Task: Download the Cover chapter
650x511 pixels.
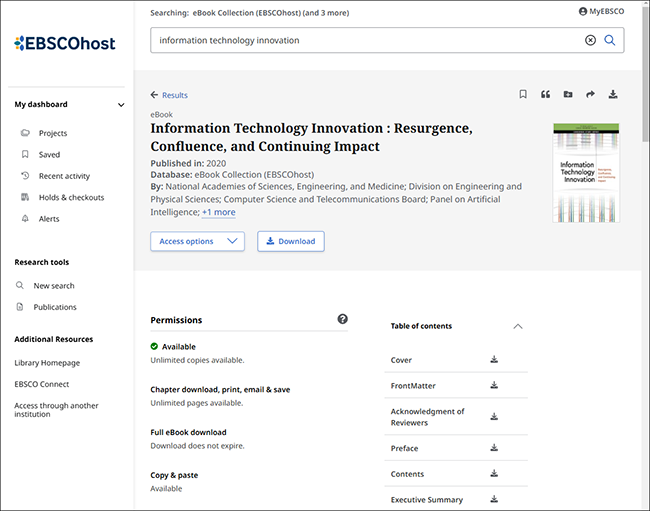Action: pyautogui.click(x=494, y=359)
